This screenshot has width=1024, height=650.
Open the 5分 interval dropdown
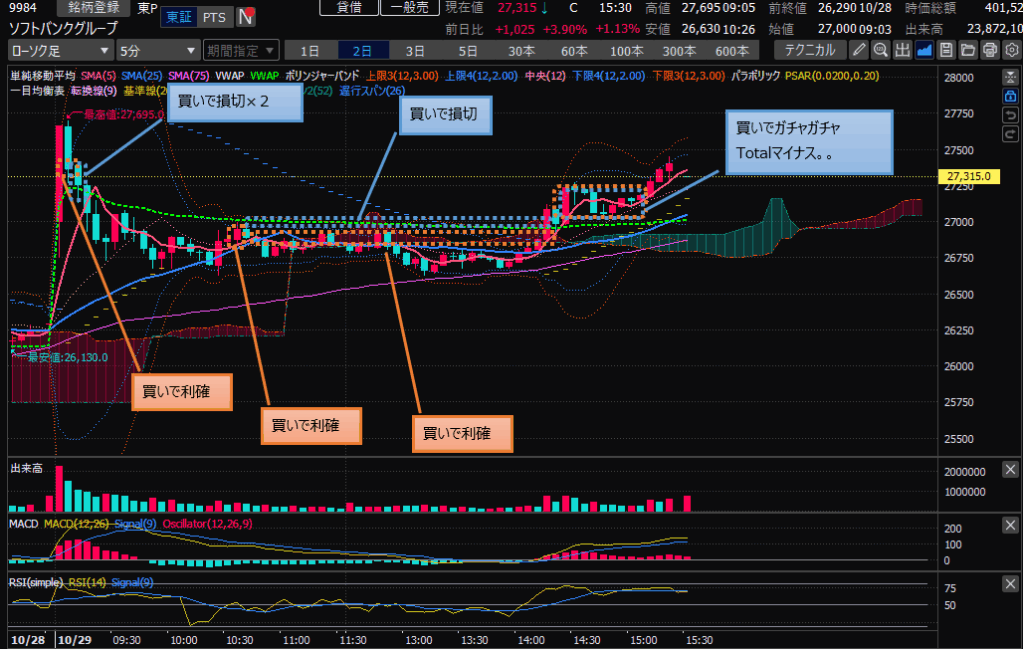(x=157, y=49)
